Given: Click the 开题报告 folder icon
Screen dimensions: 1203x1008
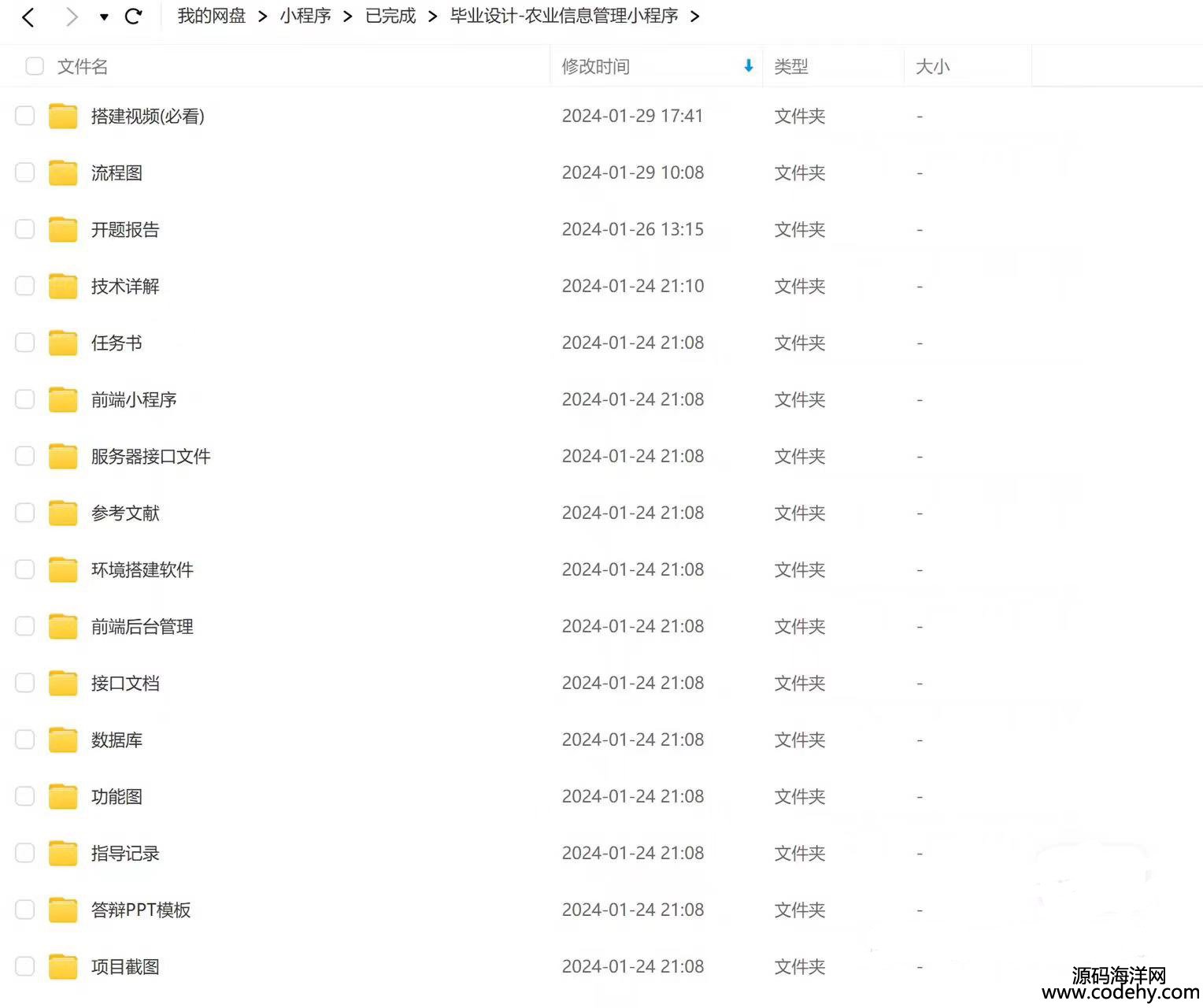Looking at the screenshot, I should (x=63, y=229).
